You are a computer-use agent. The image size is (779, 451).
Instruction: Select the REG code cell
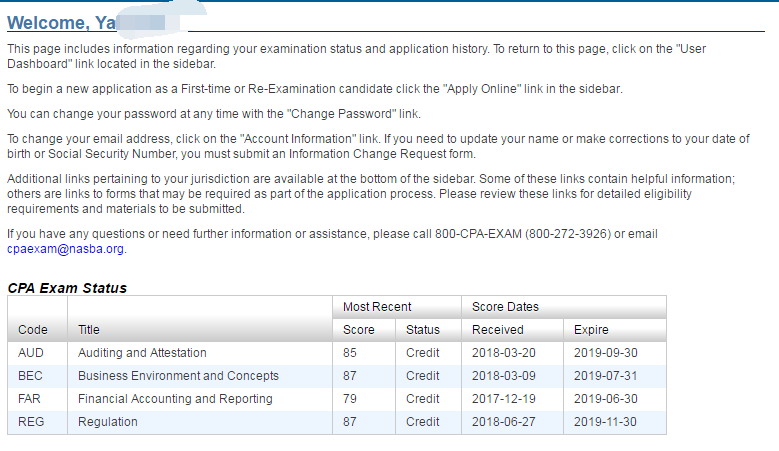pos(32,422)
